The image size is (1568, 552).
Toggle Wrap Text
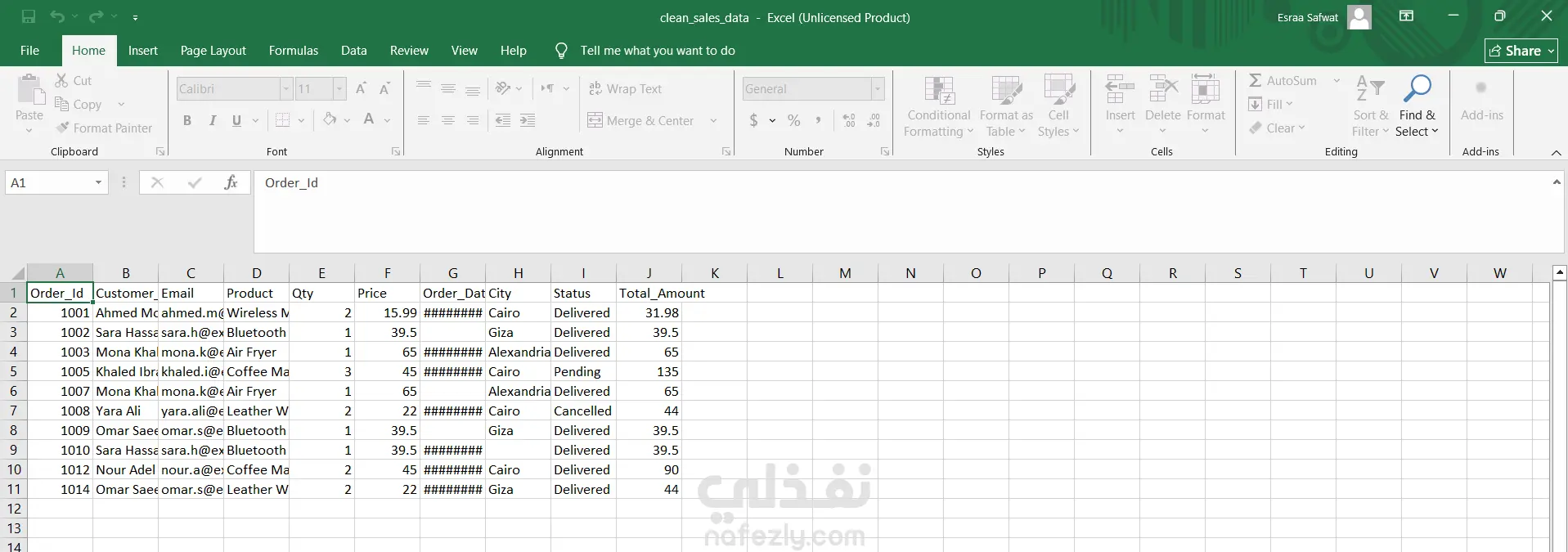pos(626,88)
